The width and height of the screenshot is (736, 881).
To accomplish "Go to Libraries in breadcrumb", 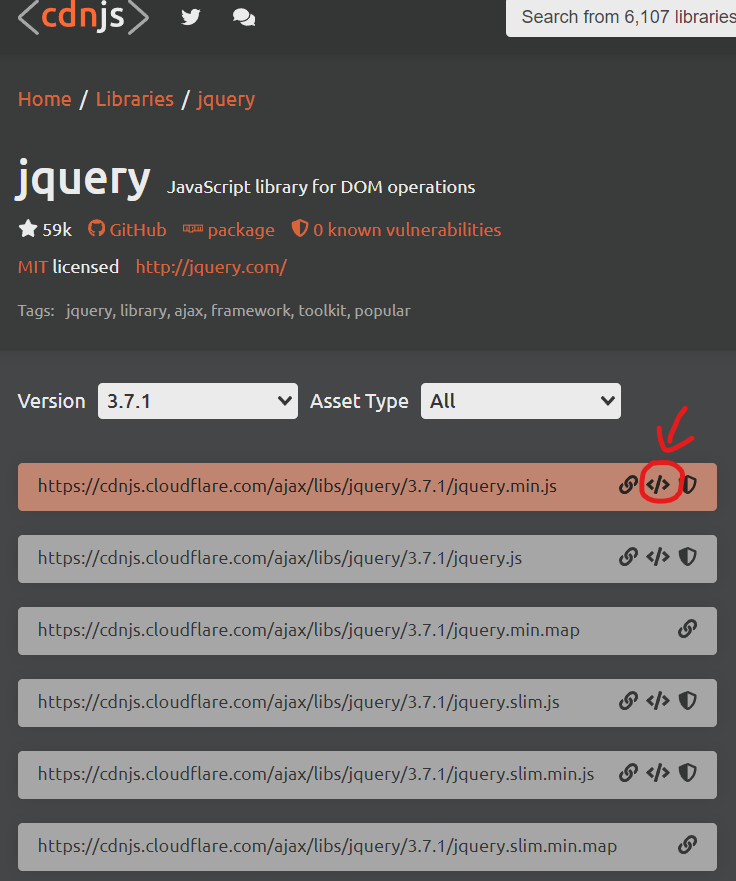I will tap(135, 99).
